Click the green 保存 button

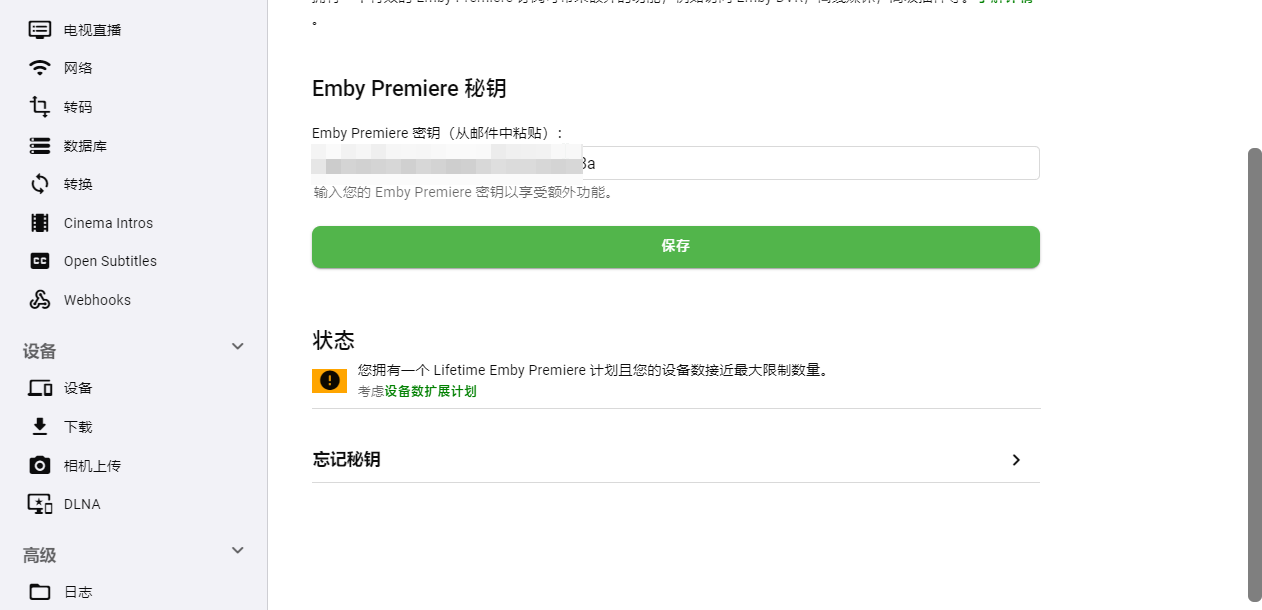(x=676, y=246)
